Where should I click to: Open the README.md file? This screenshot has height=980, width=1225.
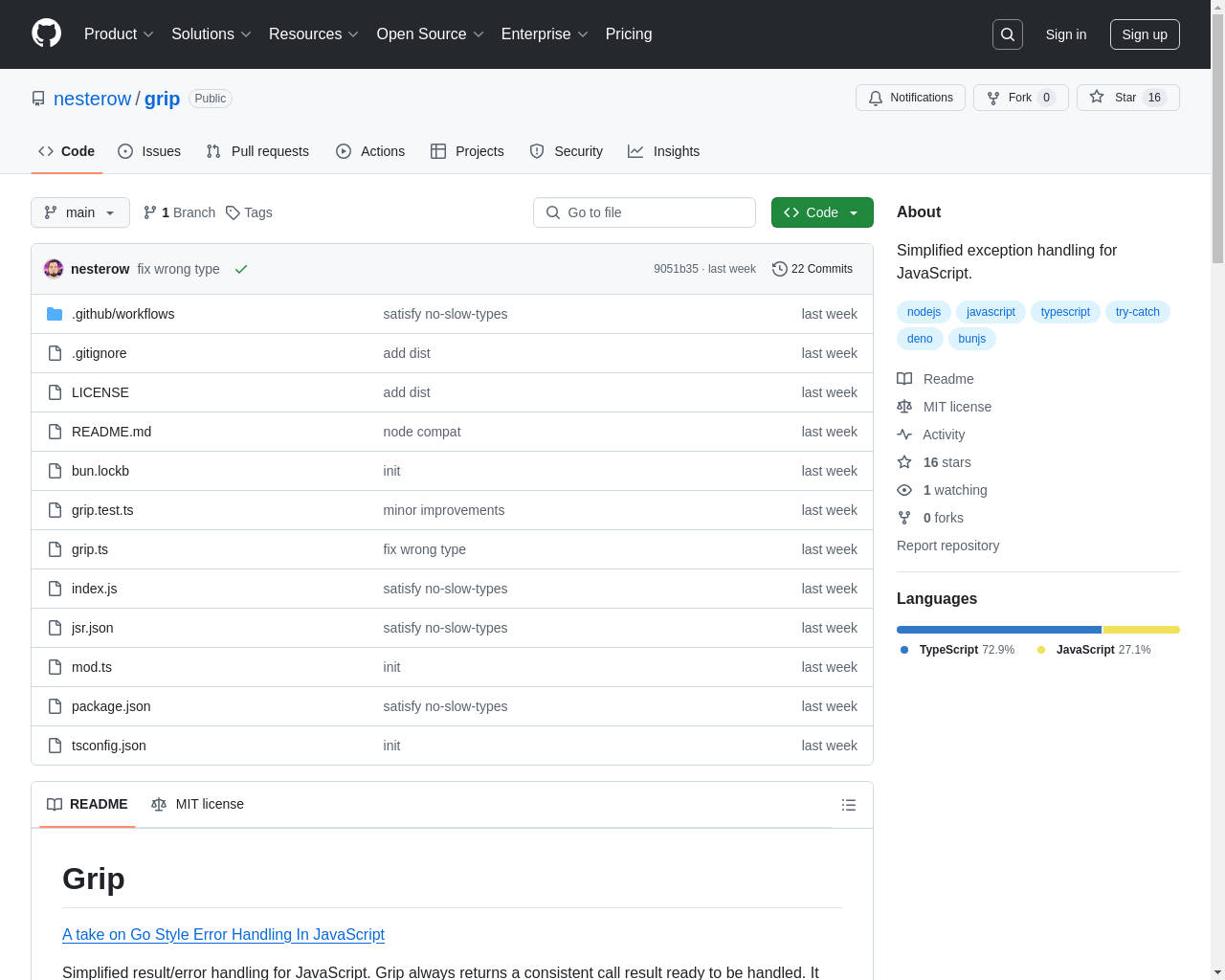coord(111,432)
